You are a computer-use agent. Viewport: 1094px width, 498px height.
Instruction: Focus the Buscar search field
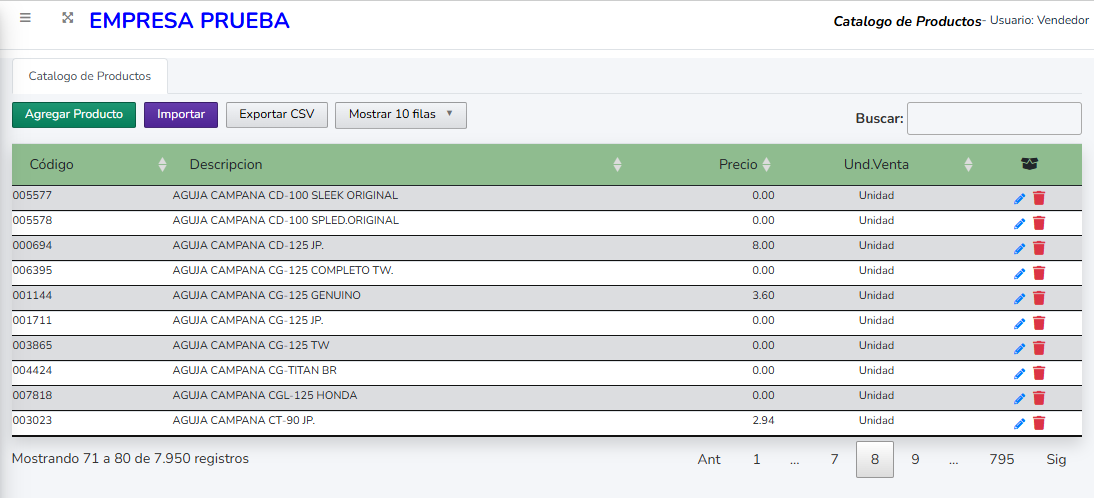click(x=993, y=118)
